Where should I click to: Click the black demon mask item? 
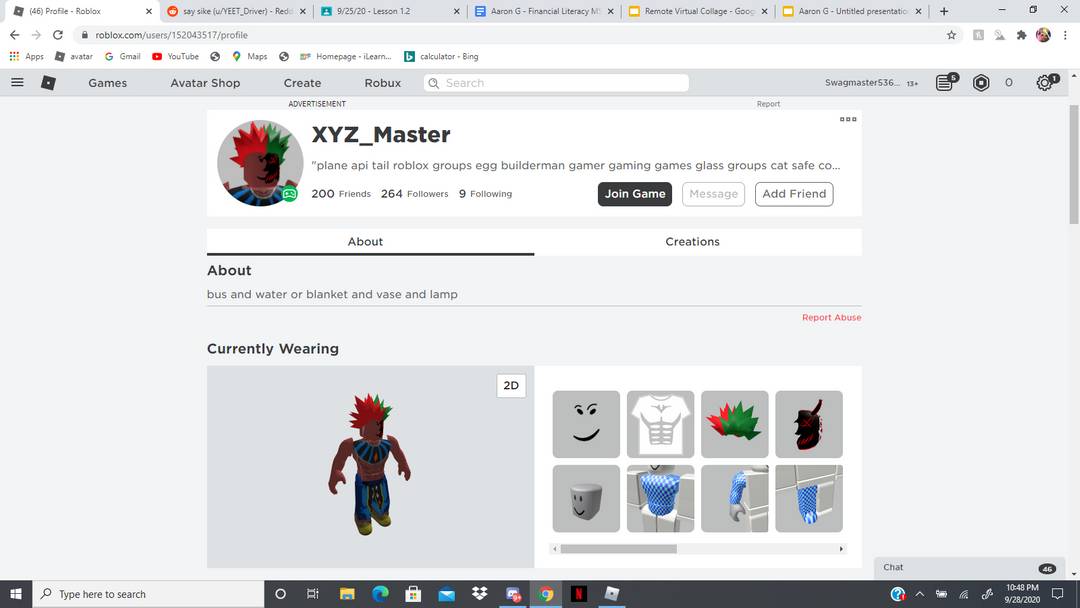point(808,424)
